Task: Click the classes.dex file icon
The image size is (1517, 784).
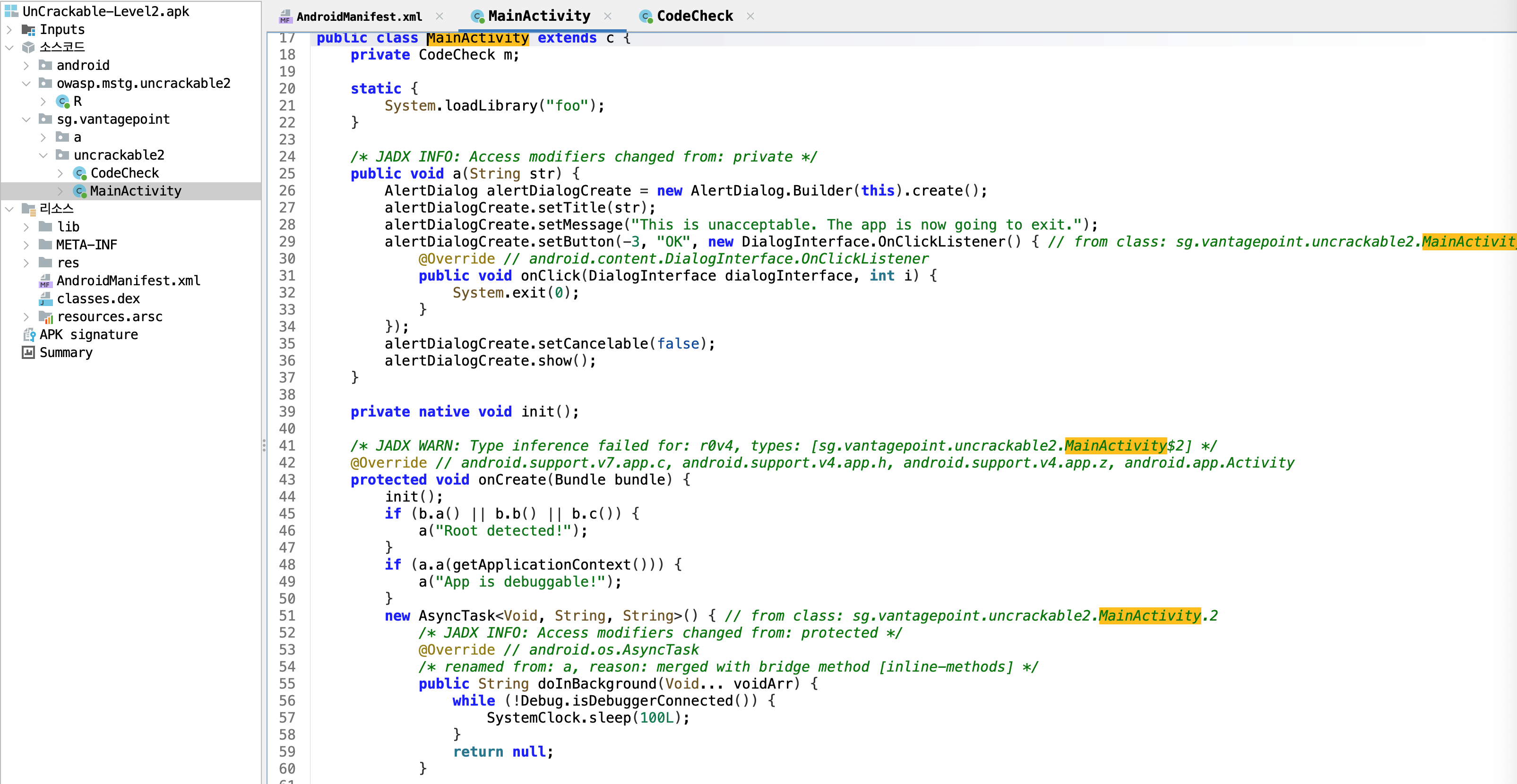Action: pyautogui.click(x=46, y=299)
